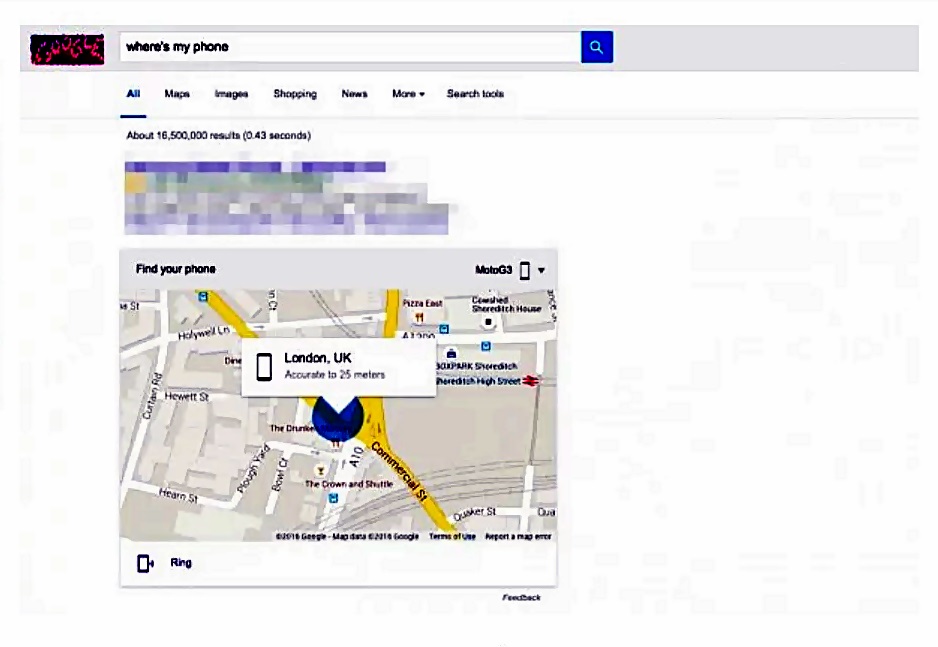Click the Shoreditch High Street rail icon
Screen dimensions: 938x647
point(531,380)
